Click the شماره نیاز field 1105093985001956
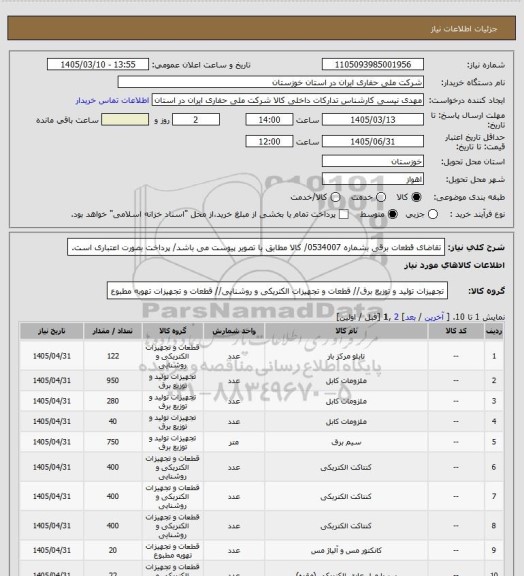Screen dimensions: 524x576 pos(373,64)
